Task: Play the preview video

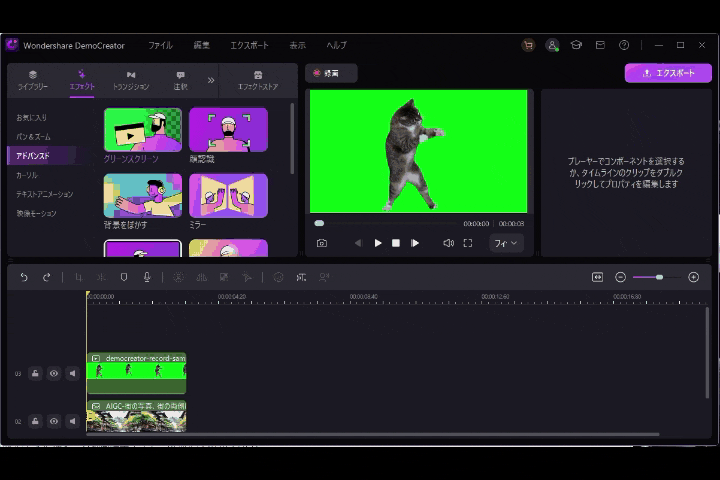Action: [x=378, y=243]
